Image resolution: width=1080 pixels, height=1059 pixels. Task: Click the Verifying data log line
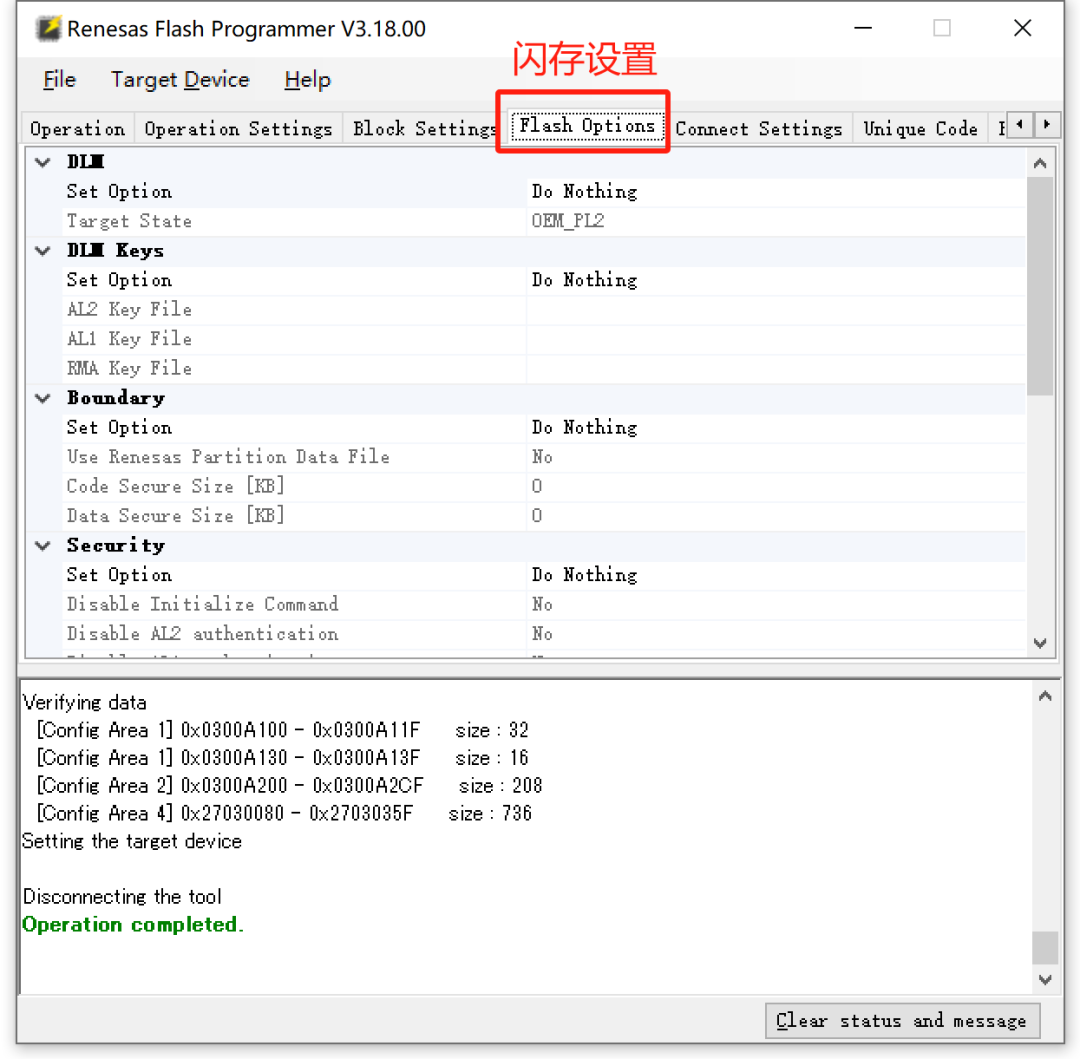click(85, 703)
